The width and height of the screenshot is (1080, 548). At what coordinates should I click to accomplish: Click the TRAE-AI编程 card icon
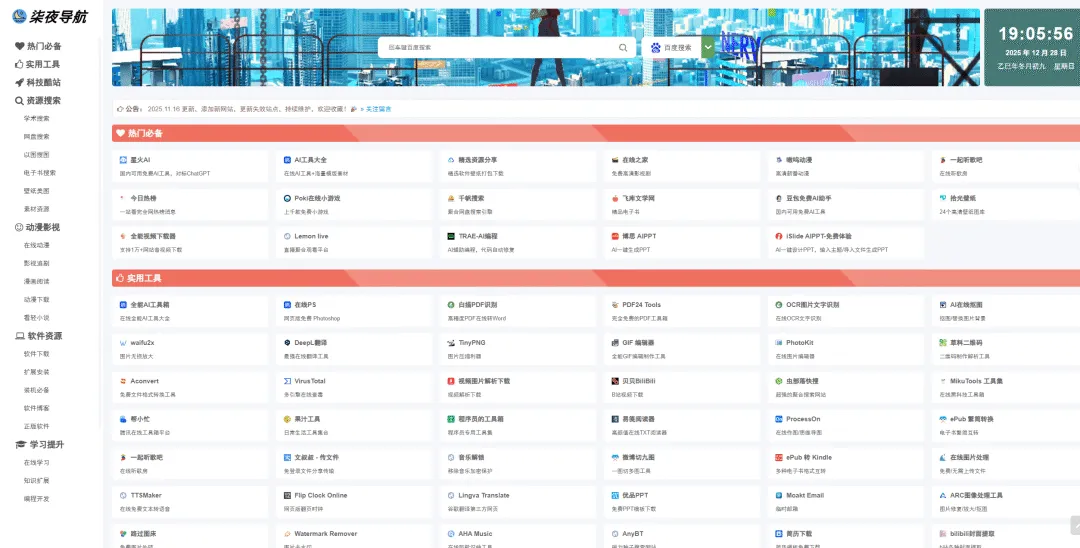click(451, 236)
